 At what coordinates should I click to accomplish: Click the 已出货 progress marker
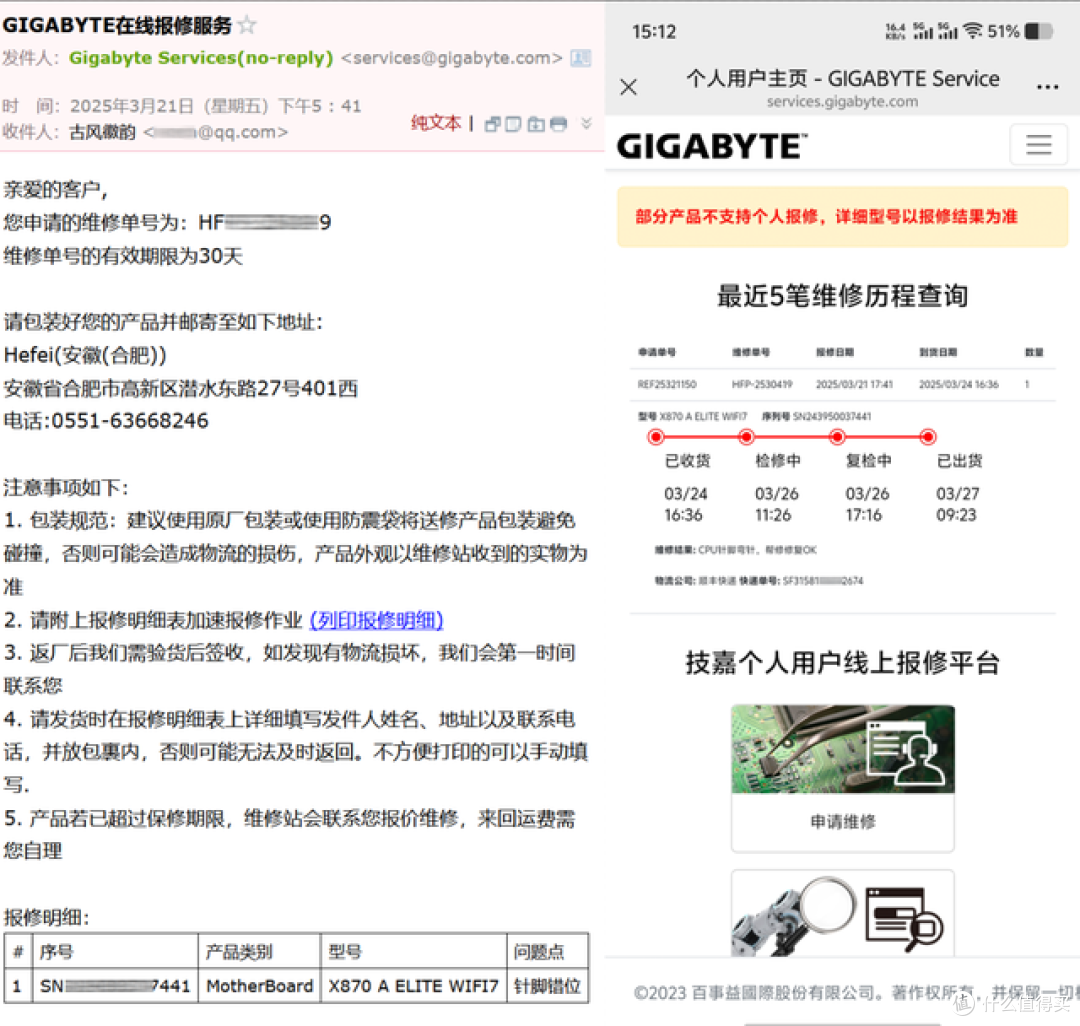pyautogui.click(x=928, y=437)
